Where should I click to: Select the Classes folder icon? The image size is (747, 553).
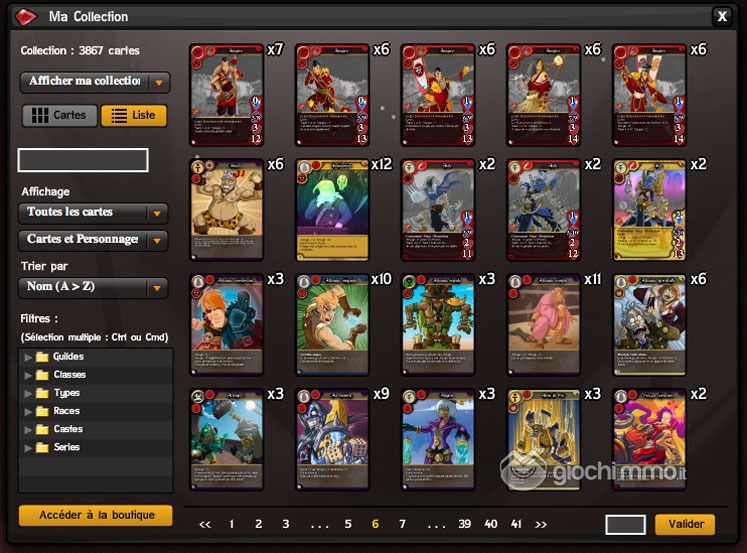point(42,375)
